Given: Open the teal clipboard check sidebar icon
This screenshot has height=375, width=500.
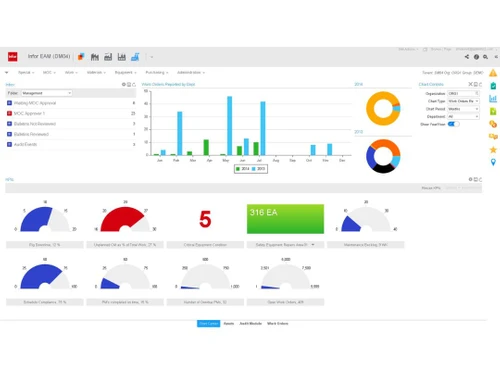Looking at the screenshot, I should 493,86.
